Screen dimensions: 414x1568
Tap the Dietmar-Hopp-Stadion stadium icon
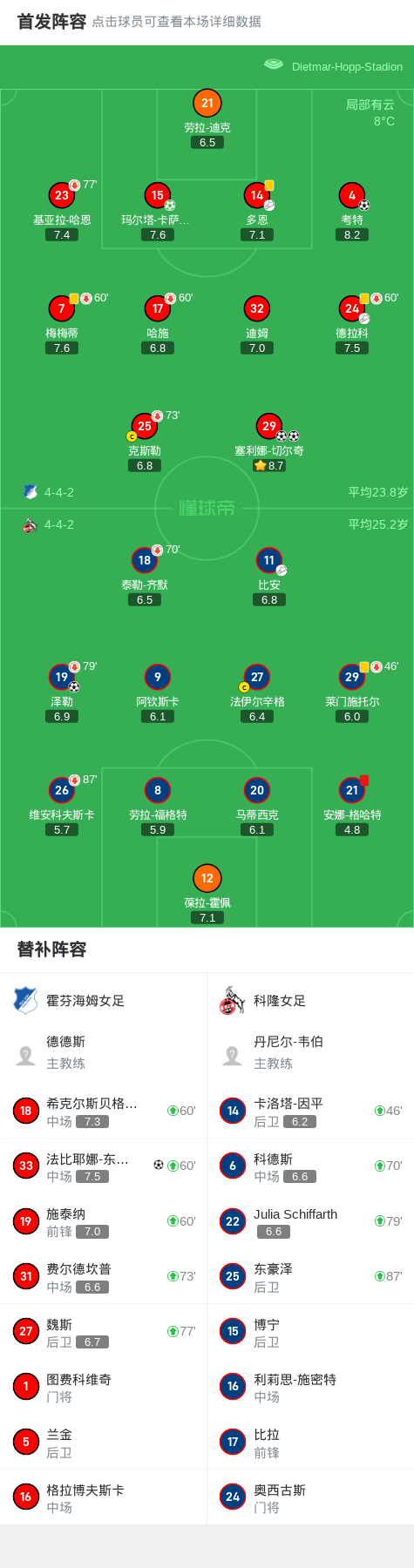(x=274, y=64)
